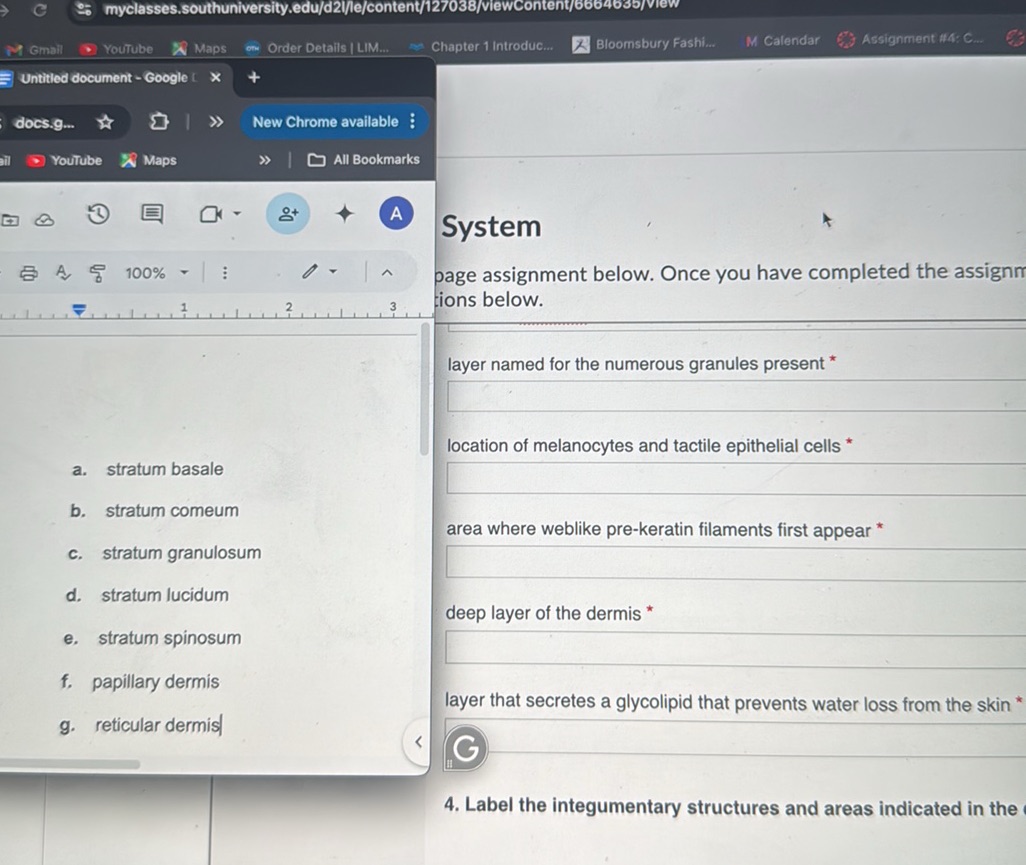
Task: Collapse the menus with chevron up arrow
Action: pos(386,272)
